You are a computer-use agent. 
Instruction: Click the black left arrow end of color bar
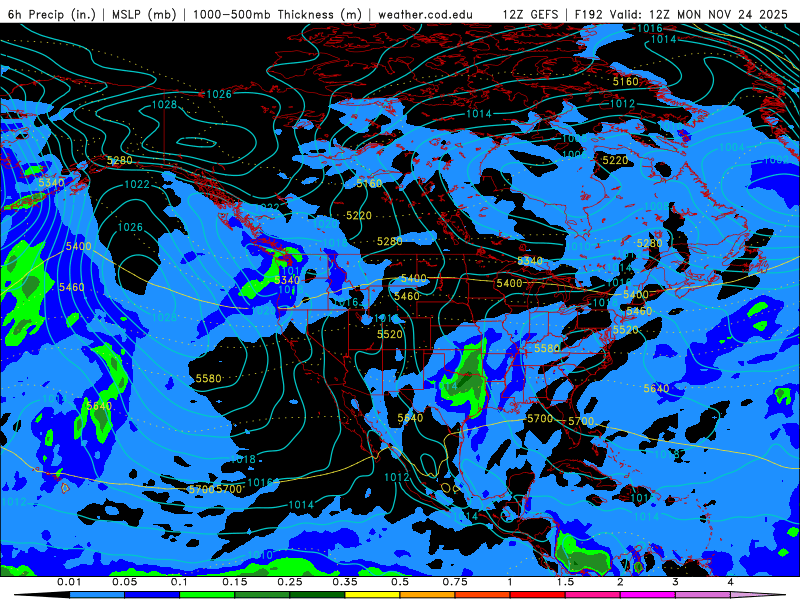point(42,595)
